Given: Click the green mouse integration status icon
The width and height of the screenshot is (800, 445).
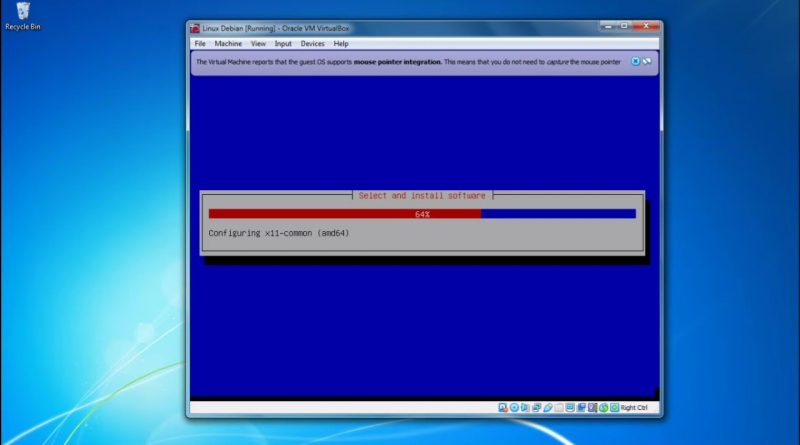Looking at the screenshot, I should 604,407.
